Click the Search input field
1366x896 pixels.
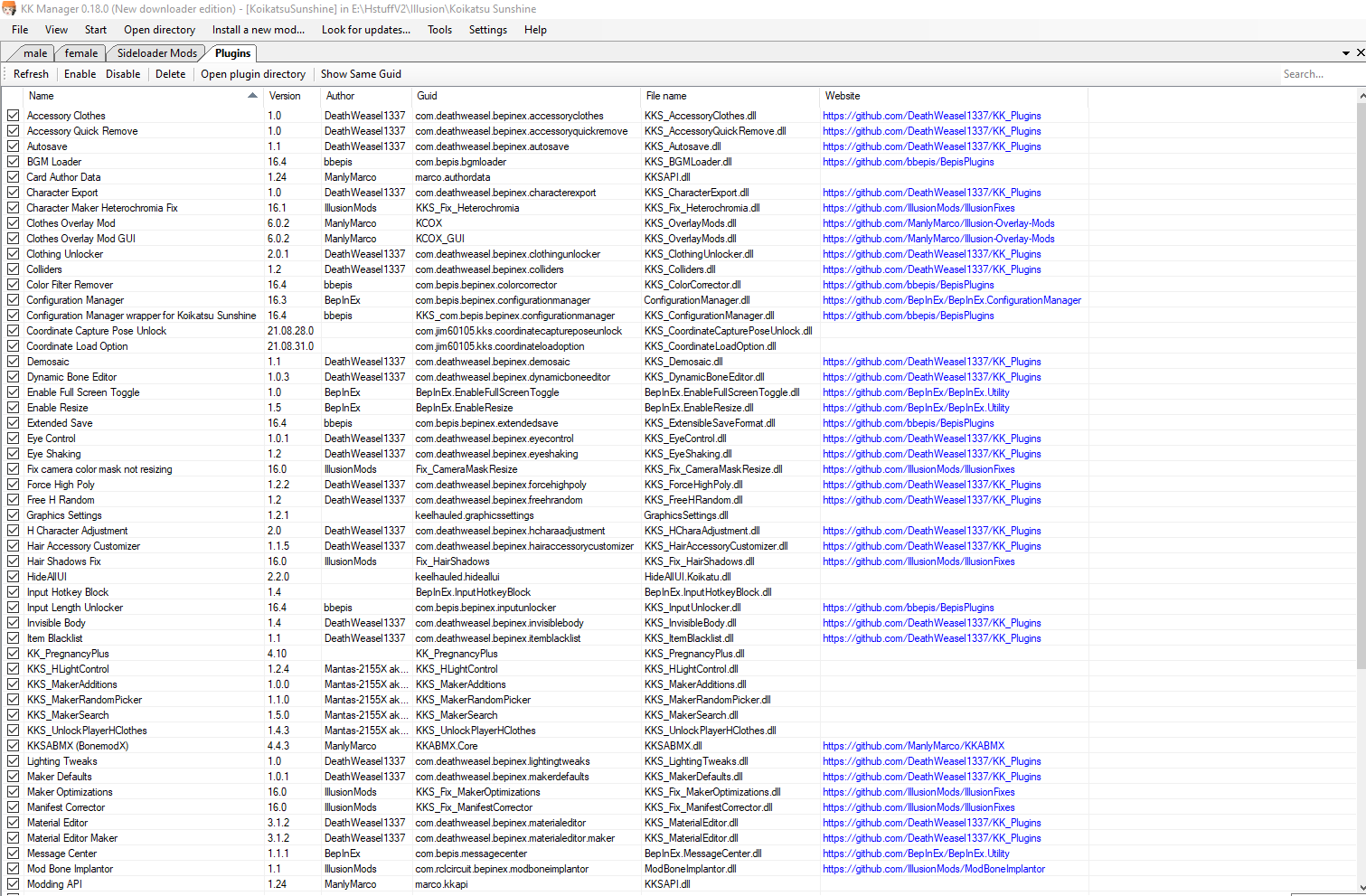[1315, 74]
